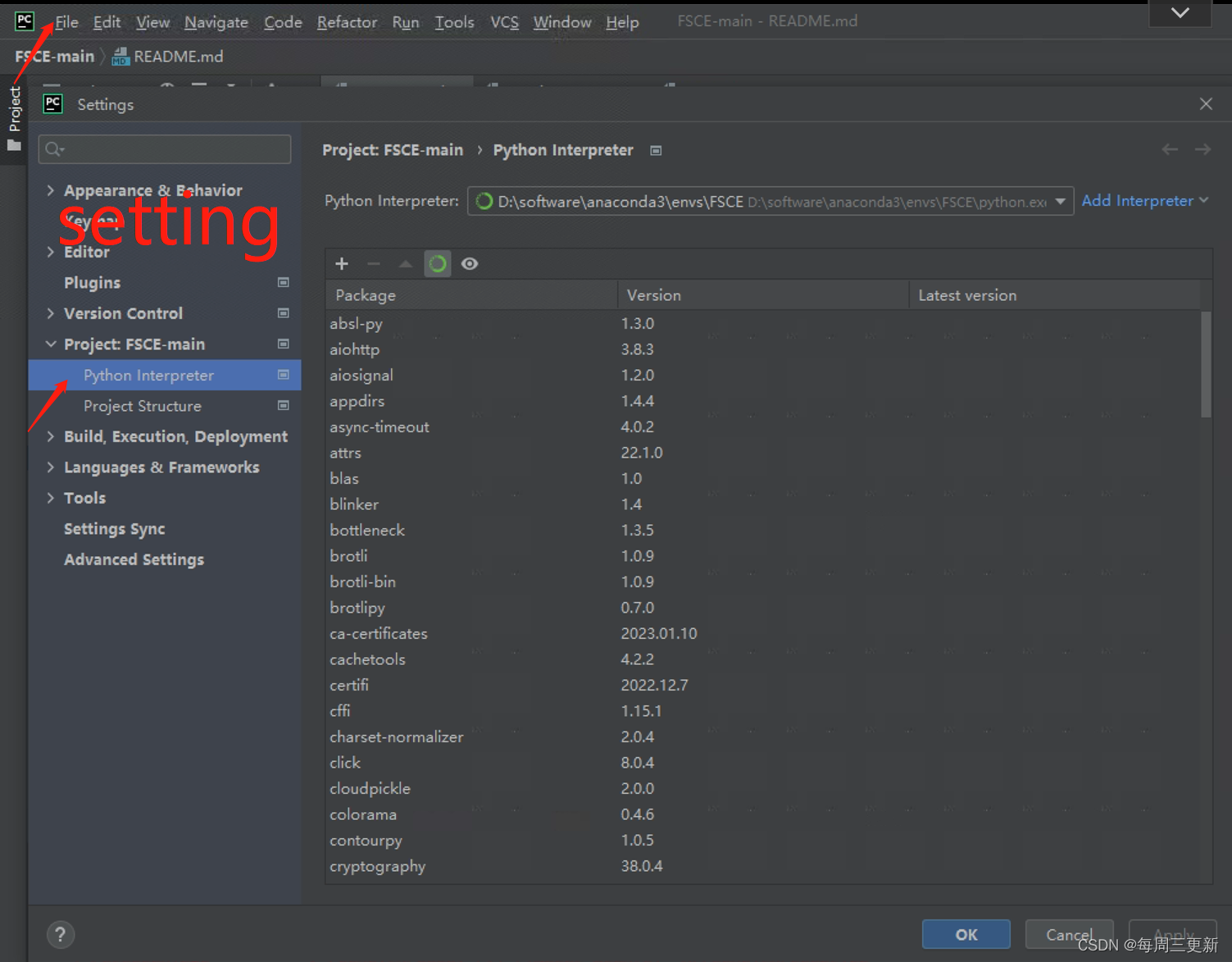Click the Cancel button
The height and width of the screenshot is (962, 1232).
pos(1069,934)
